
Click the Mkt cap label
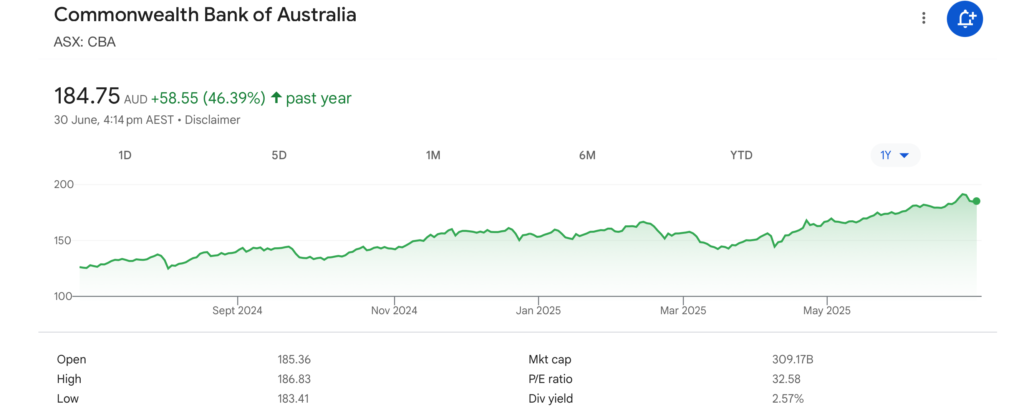click(x=550, y=359)
